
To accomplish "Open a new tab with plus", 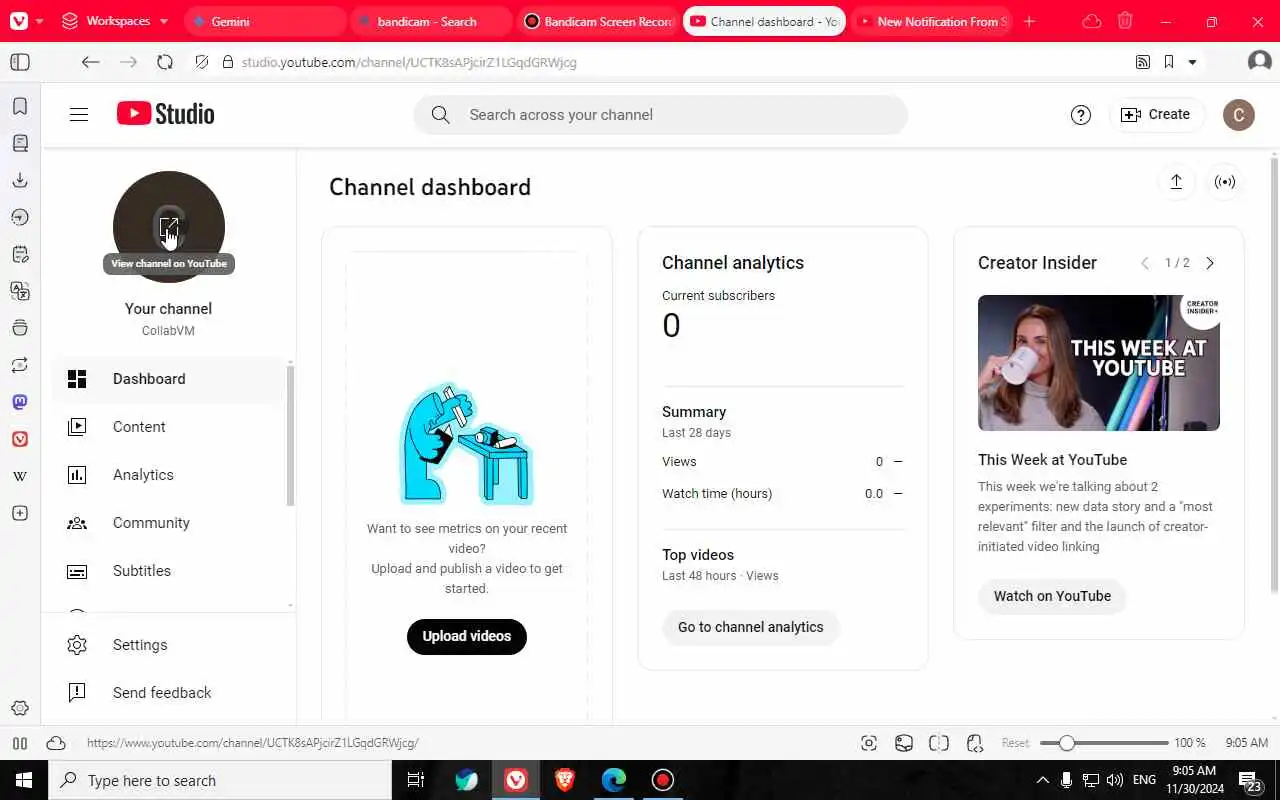I will coord(1030,21).
